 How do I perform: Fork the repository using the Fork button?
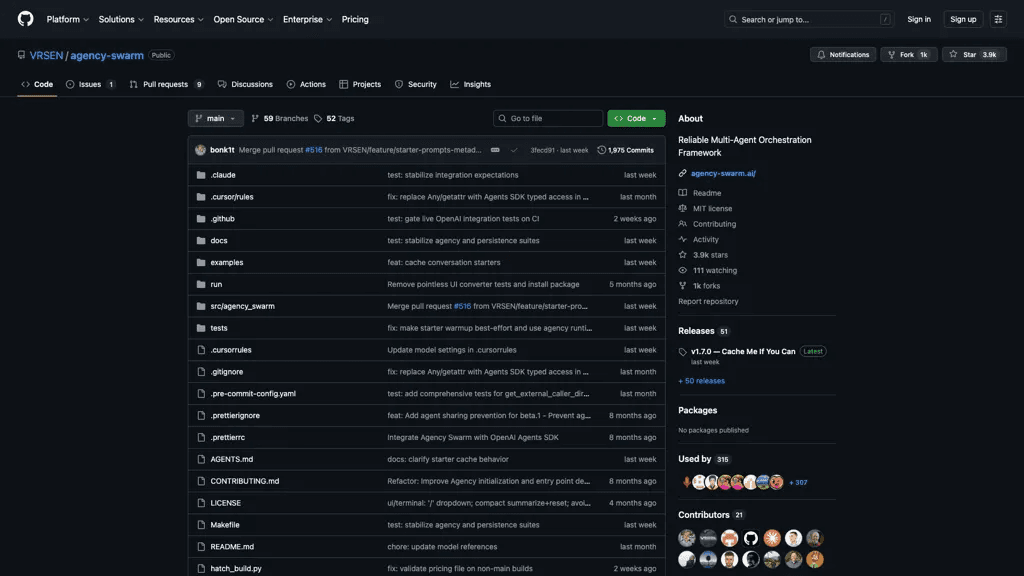(x=908, y=55)
